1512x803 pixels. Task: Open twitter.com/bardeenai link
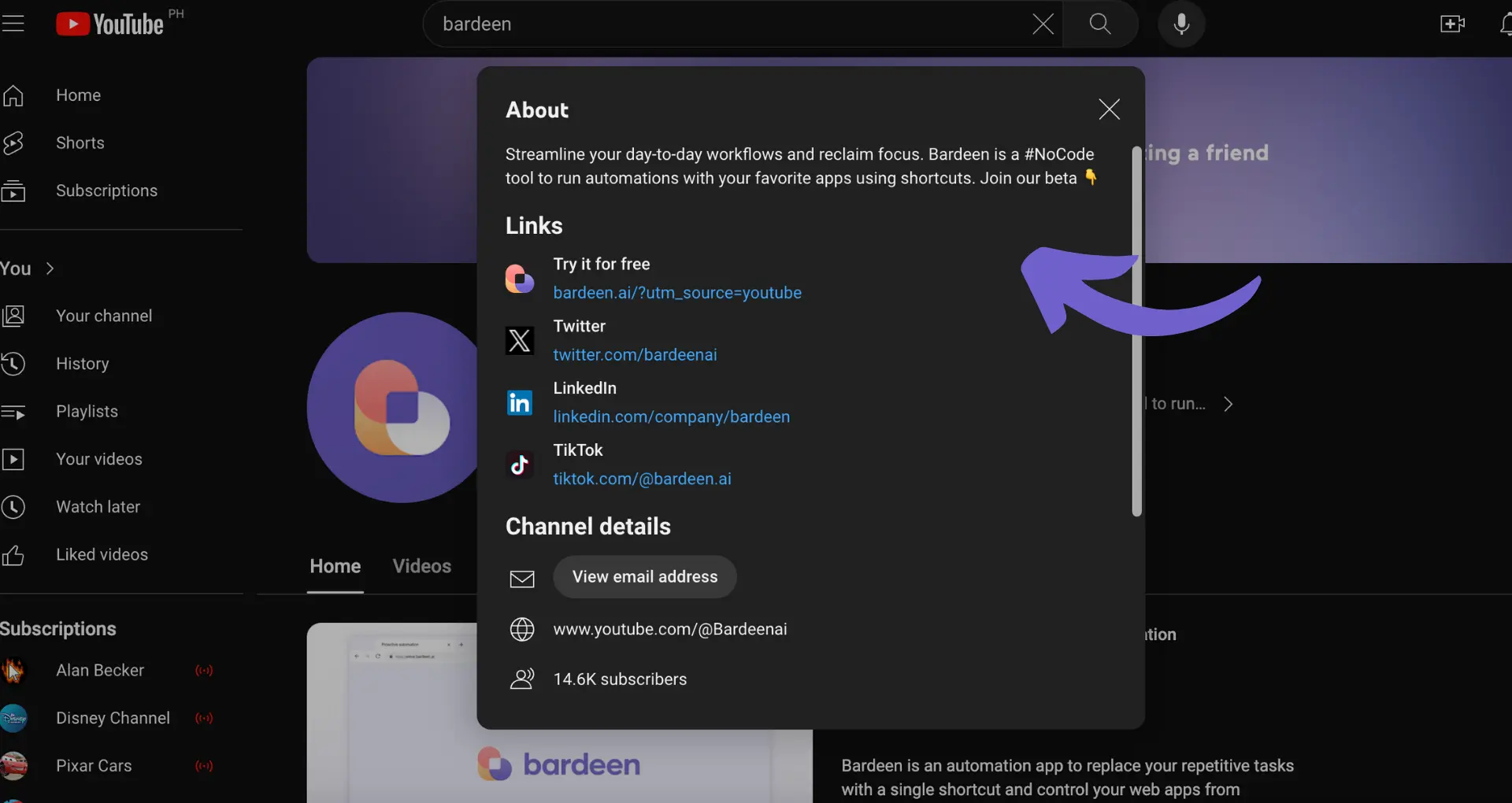click(635, 355)
